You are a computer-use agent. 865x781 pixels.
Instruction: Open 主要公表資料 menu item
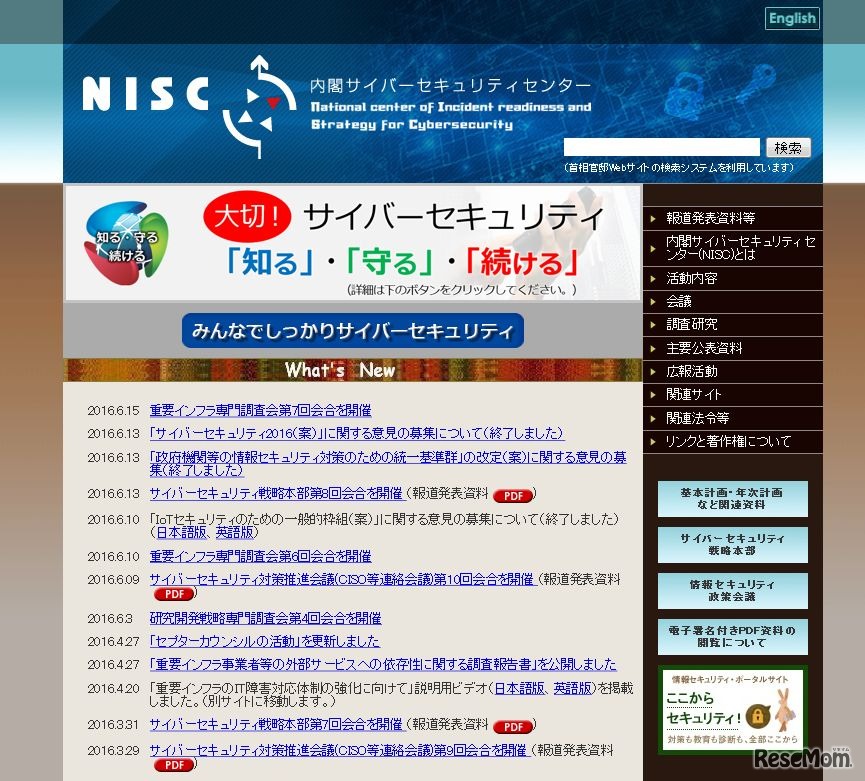(733, 349)
